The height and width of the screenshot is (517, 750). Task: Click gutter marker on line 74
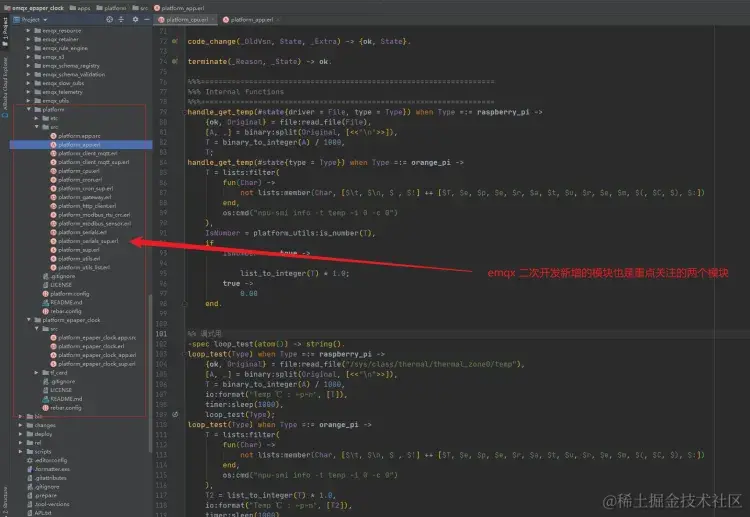[175, 62]
